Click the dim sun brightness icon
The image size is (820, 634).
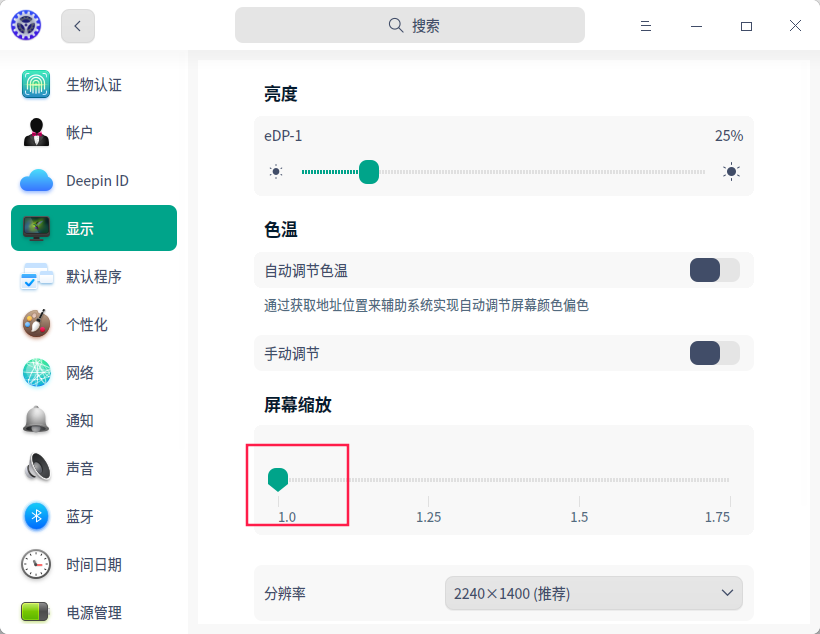[x=276, y=172]
